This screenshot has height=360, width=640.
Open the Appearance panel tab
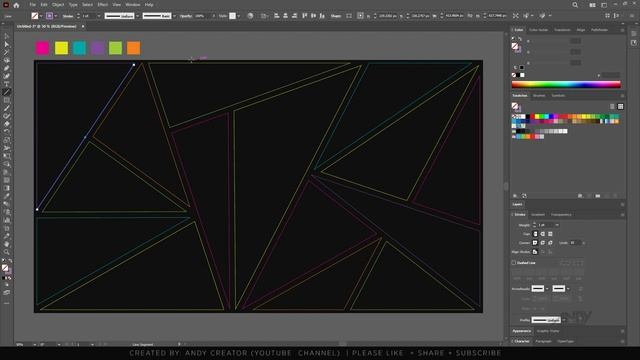point(522,331)
